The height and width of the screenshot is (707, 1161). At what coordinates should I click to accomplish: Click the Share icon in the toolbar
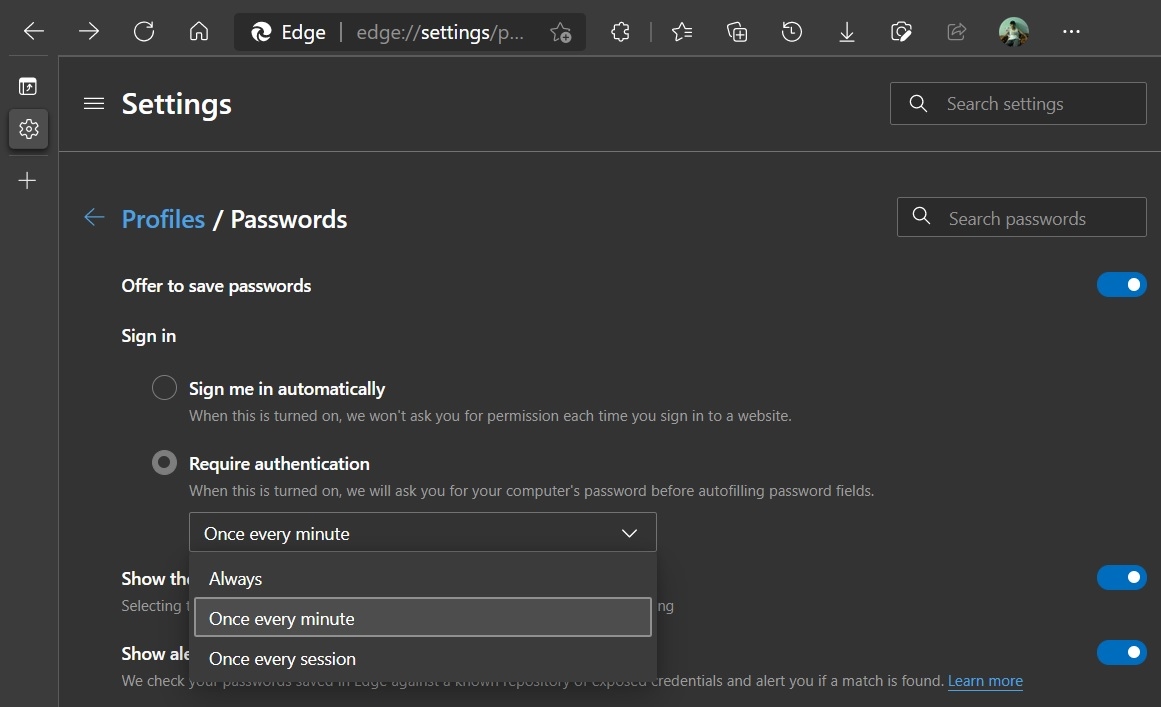(956, 31)
